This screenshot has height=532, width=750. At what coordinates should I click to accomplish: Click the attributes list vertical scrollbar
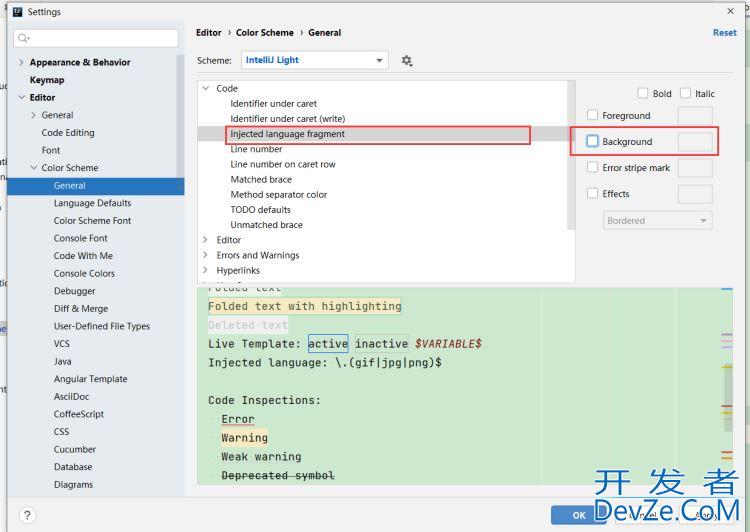coord(571,155)
